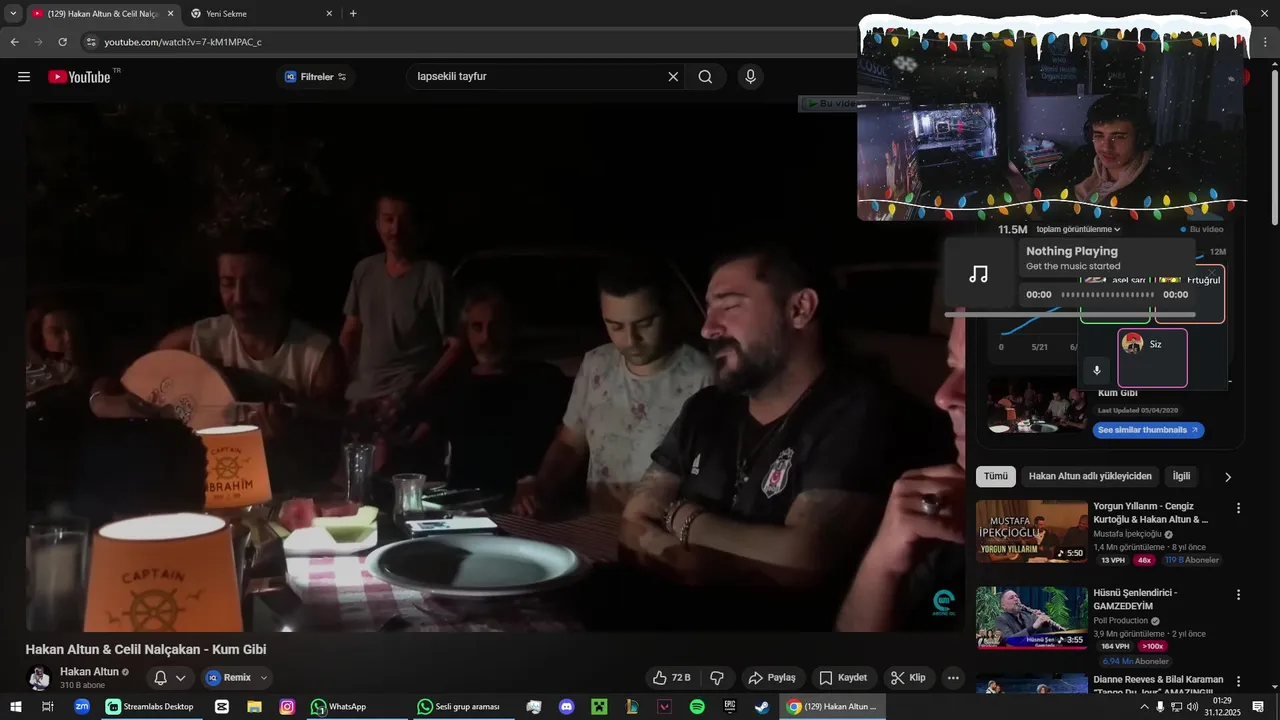Open options for Yorgun Yıllarım video

coord(1238,508)
